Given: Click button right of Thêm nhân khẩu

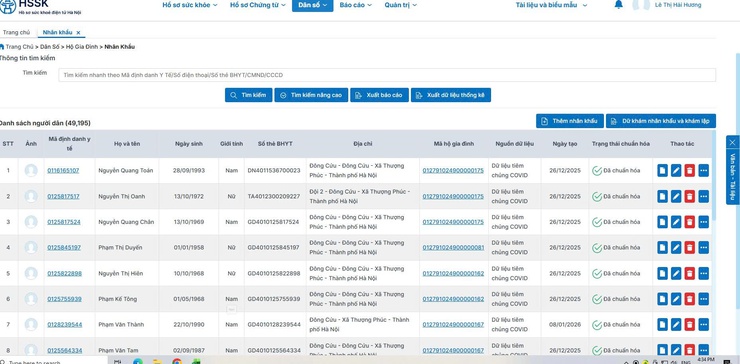Looking at the screenshot, I should point(661,121).
